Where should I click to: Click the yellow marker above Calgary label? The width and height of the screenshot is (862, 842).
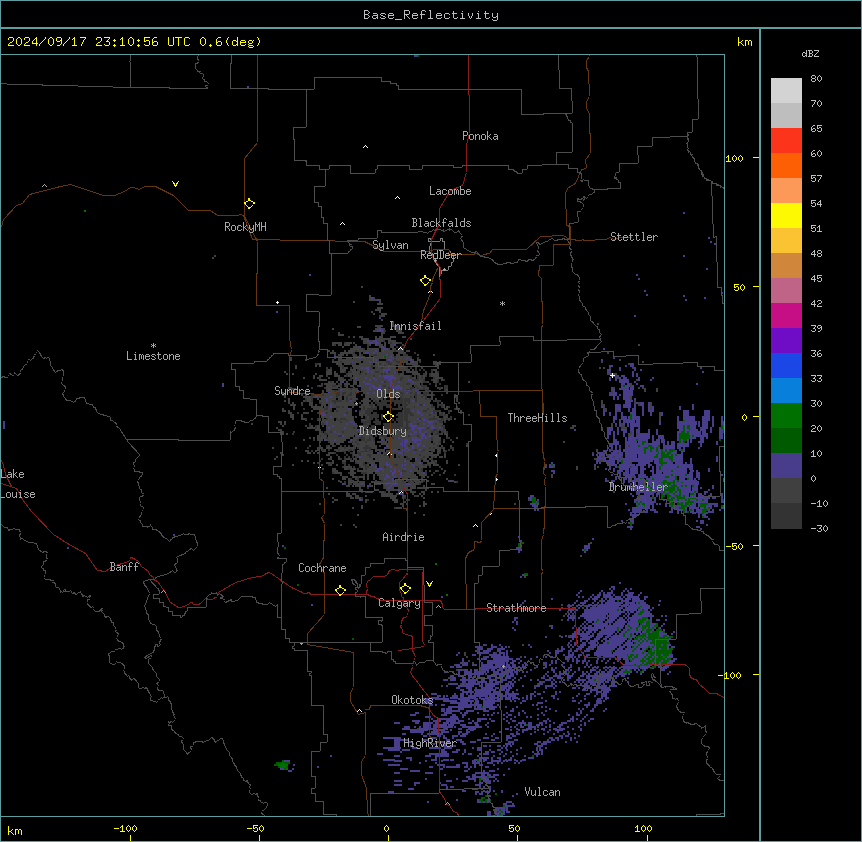pyautogui.click(x=405, y=589)
